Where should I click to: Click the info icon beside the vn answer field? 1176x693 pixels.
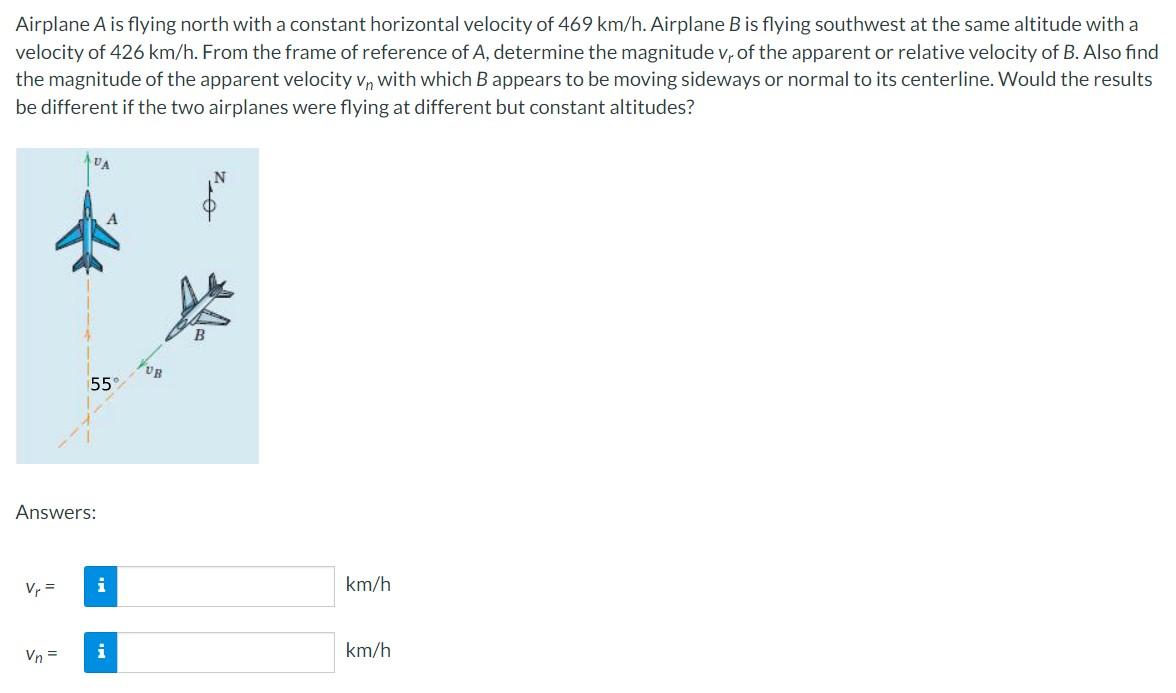(x=100, y=651)
